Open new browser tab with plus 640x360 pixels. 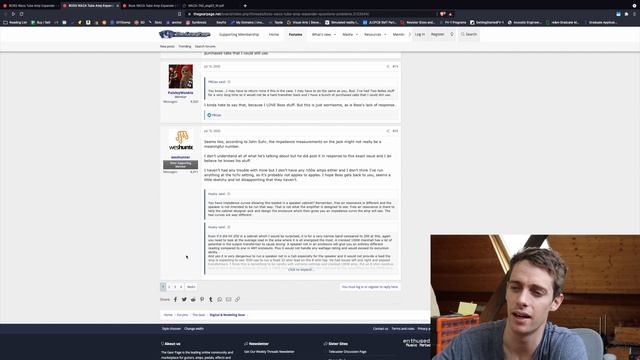(245, 6)
